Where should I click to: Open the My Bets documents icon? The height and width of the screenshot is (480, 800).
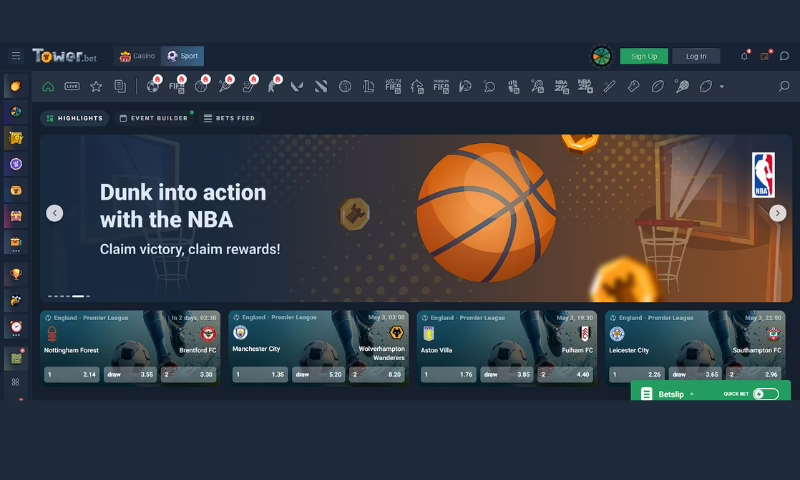click(x=120, y=86)
